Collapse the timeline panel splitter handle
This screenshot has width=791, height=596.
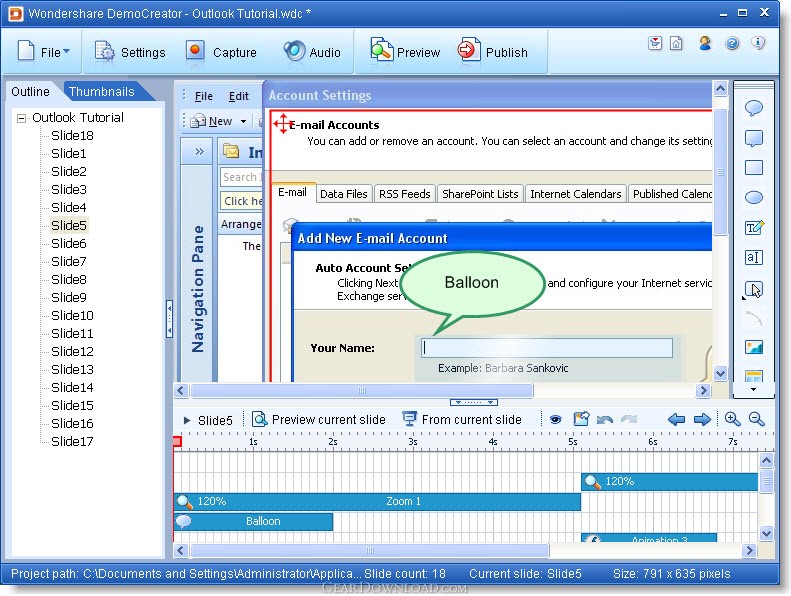474,402
